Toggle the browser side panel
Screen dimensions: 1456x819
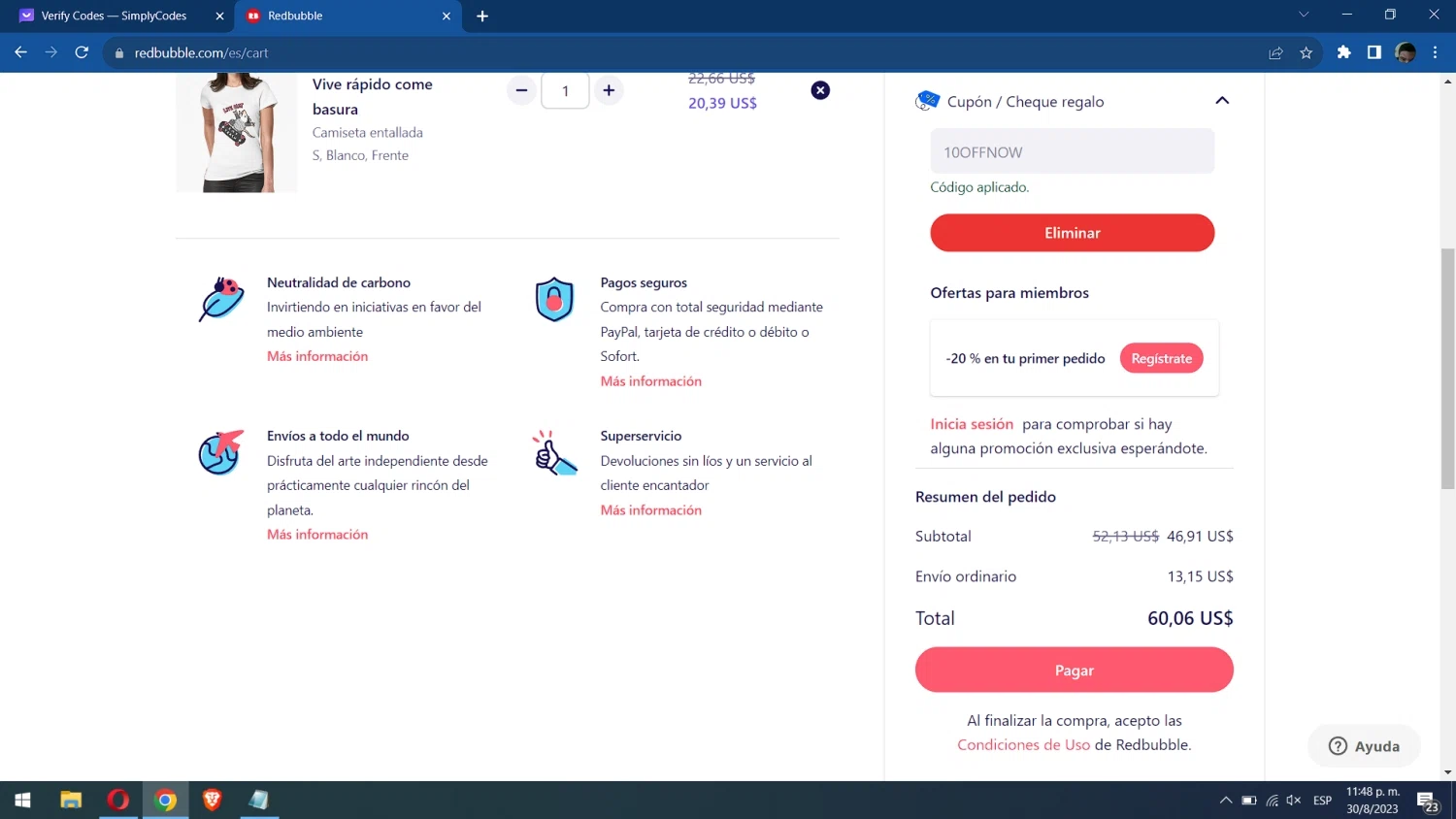1374,52
